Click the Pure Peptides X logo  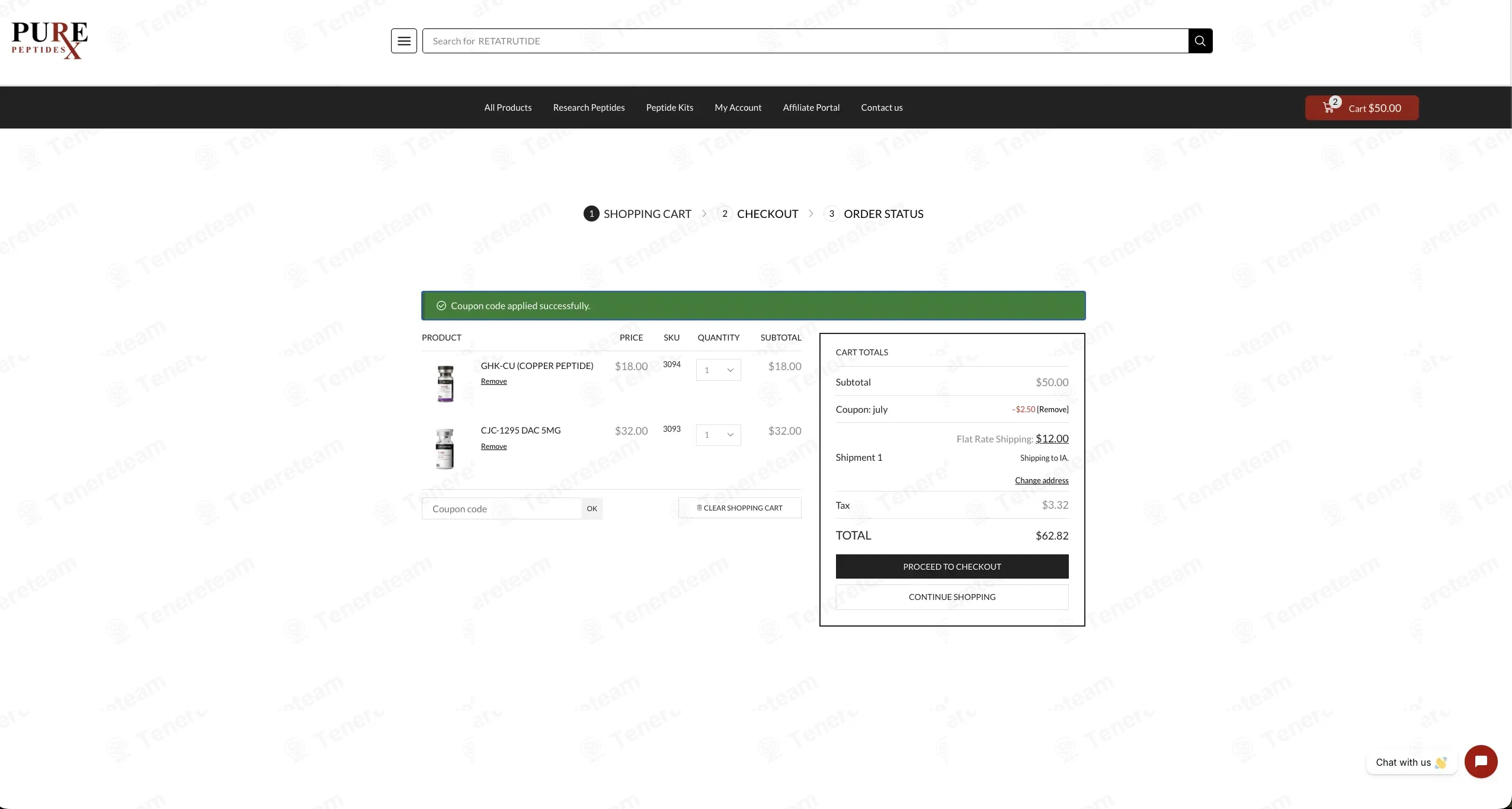(x=50, y=40)
